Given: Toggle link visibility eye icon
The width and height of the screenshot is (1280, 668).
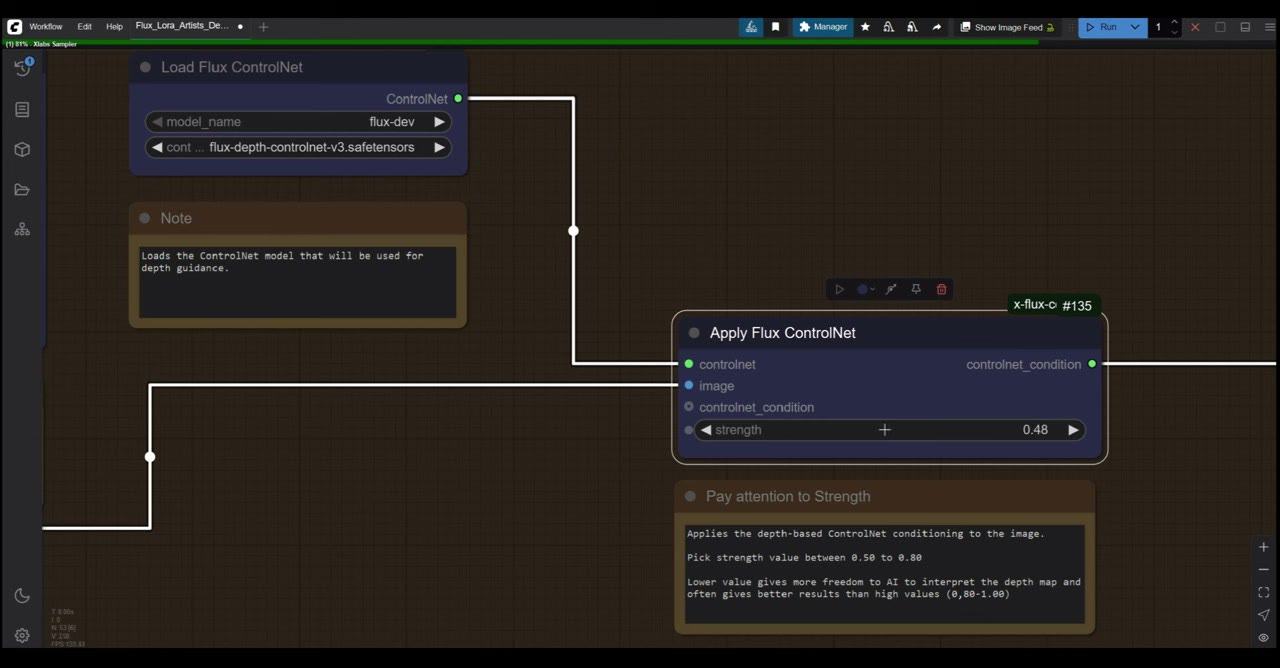Looking at the screenshot, I should [1263, 638].
